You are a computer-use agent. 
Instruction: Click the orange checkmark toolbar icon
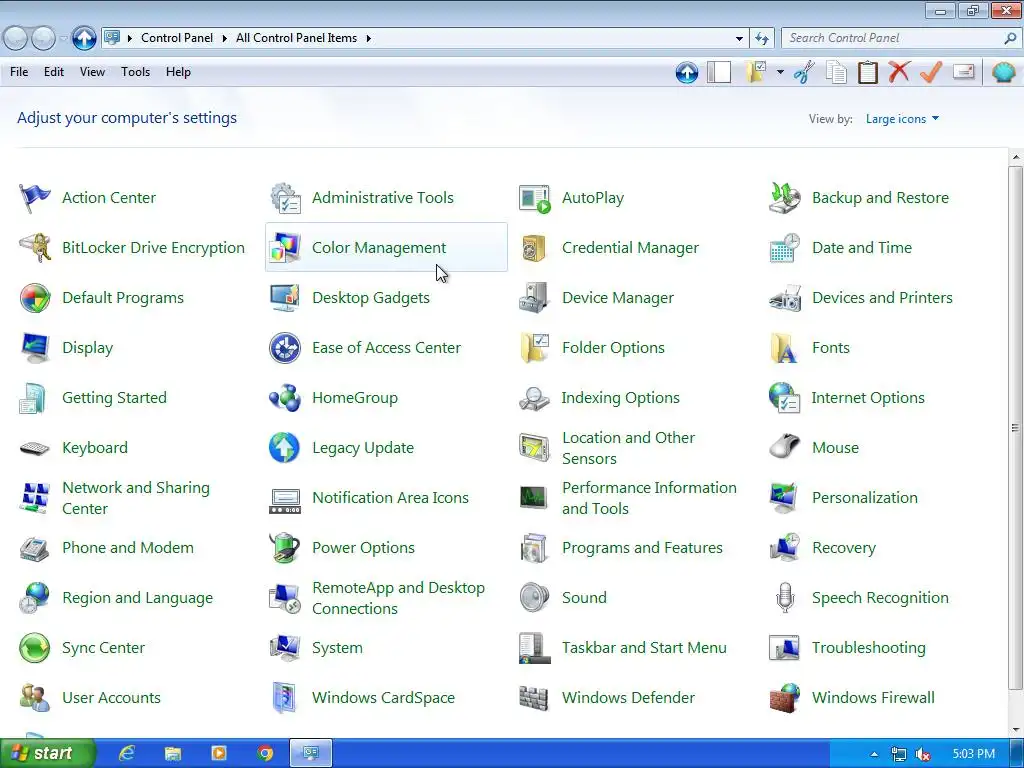(x=931, y=72)
